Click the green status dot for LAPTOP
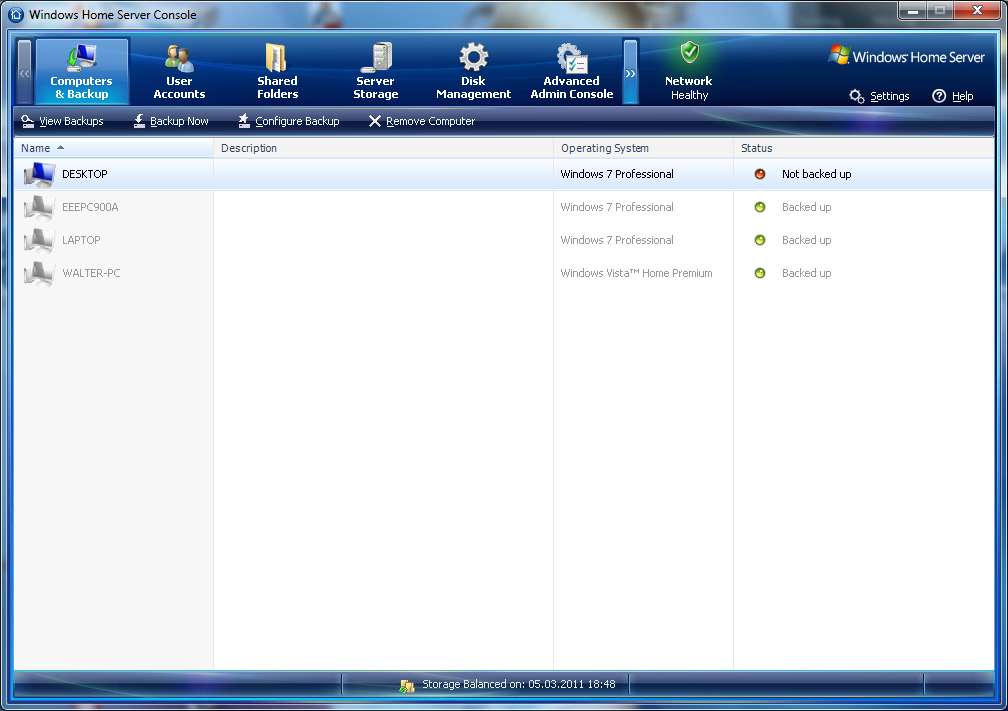Screen dimensions: 1008x711 [760, 240]
